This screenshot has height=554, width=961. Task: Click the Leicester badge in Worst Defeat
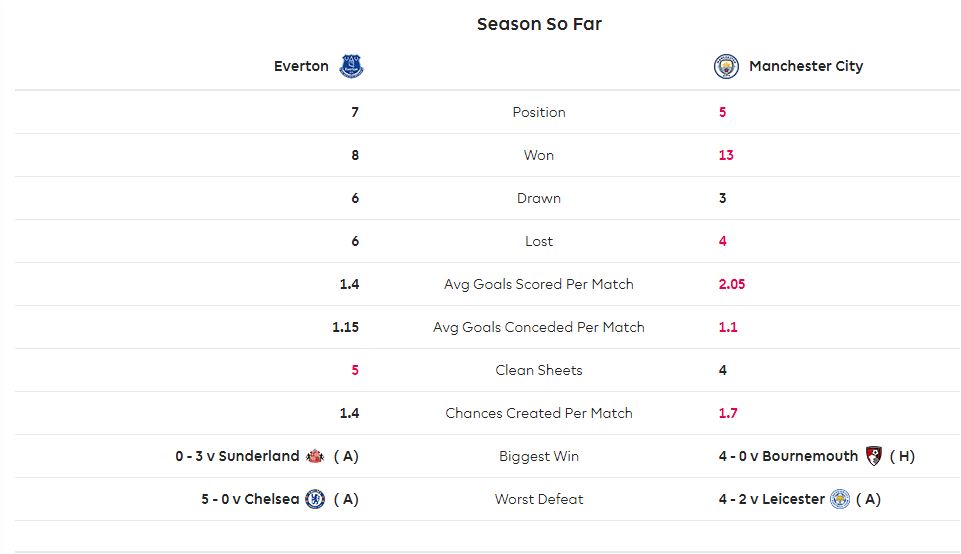point(840,499)
